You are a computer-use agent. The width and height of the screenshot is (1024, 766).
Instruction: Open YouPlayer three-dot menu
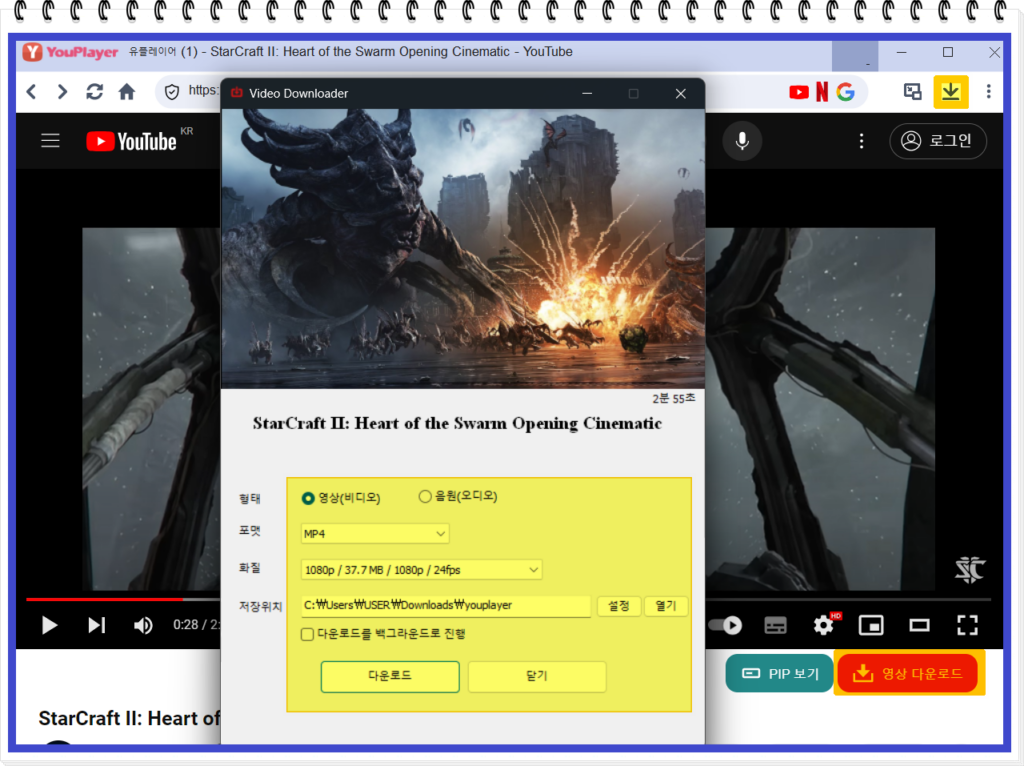click(989, 91)
